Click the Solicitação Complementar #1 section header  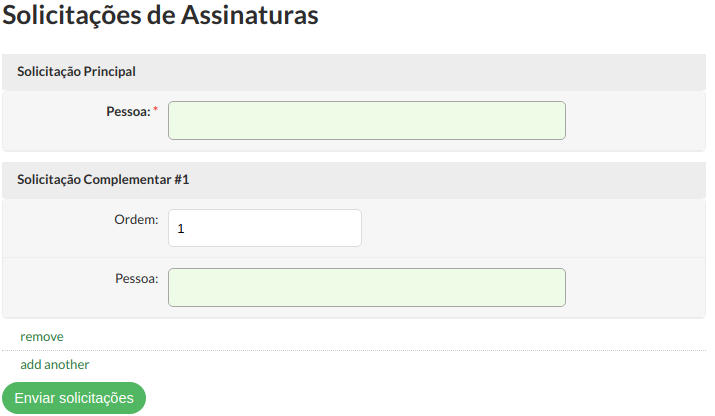(x=103, y=180)
